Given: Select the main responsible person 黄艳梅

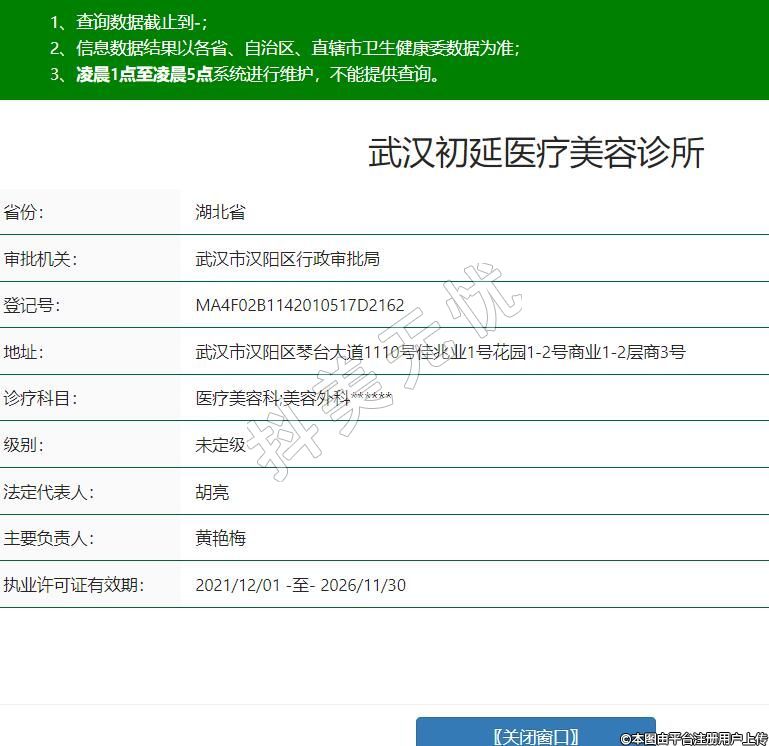Looking at the screenshot, I should [x=220, y=538].
